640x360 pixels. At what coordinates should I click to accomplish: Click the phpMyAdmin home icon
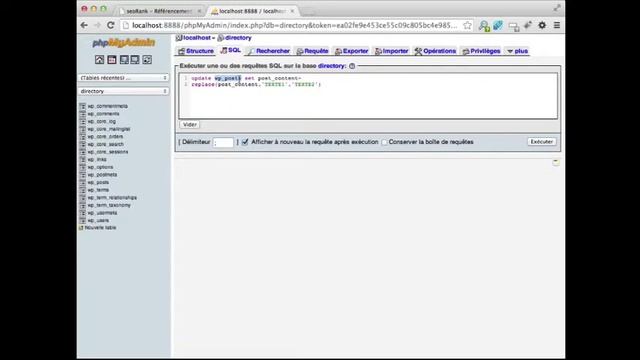click(99, 60)
